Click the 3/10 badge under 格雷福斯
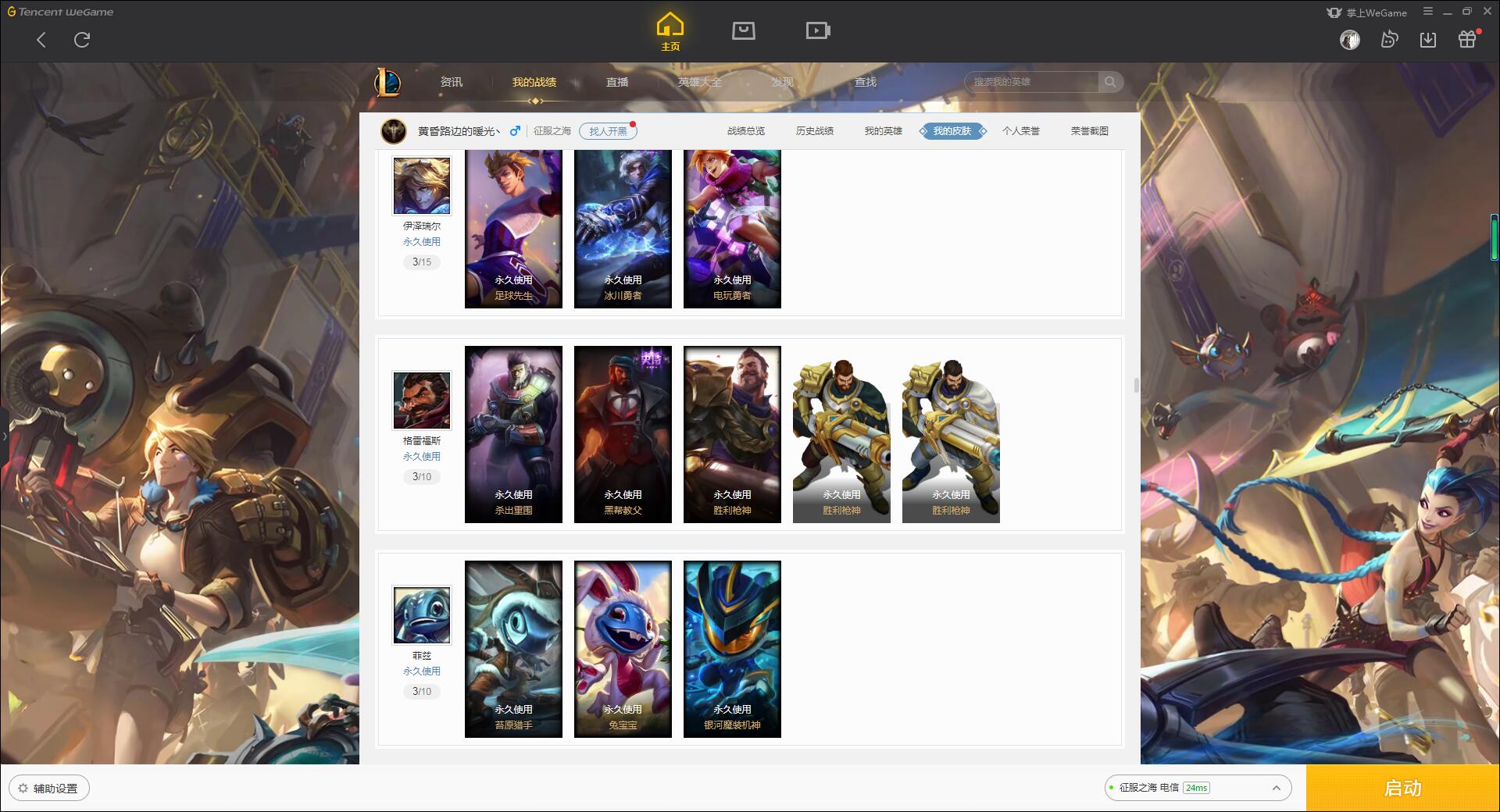1500x812 pixels. 422,477
